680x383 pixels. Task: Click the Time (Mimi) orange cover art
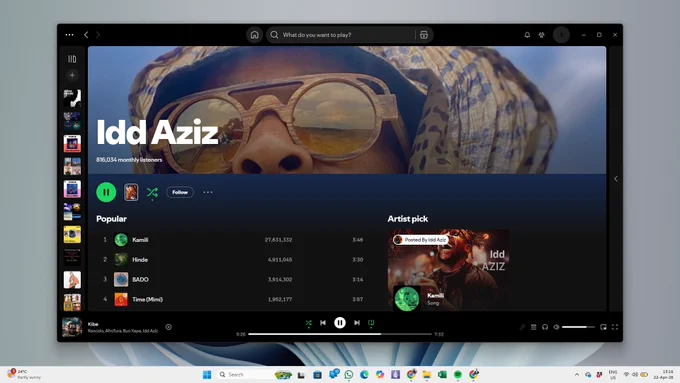pyautogui.click(x=121, y=299)
